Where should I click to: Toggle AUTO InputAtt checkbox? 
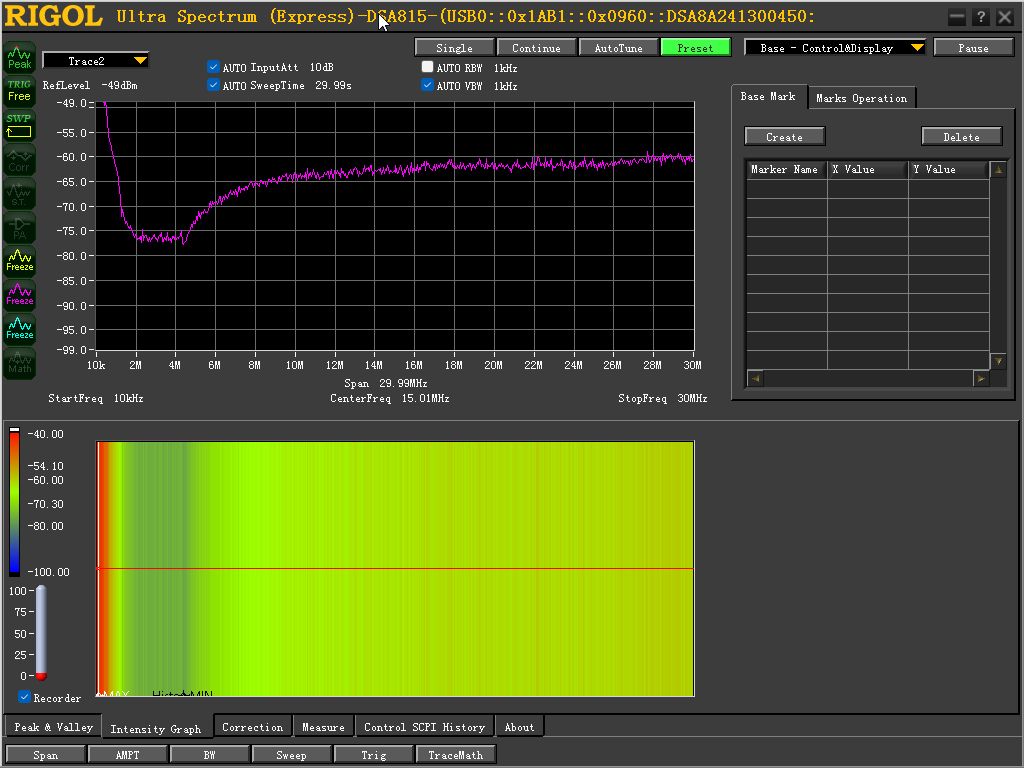click(213, 67)
